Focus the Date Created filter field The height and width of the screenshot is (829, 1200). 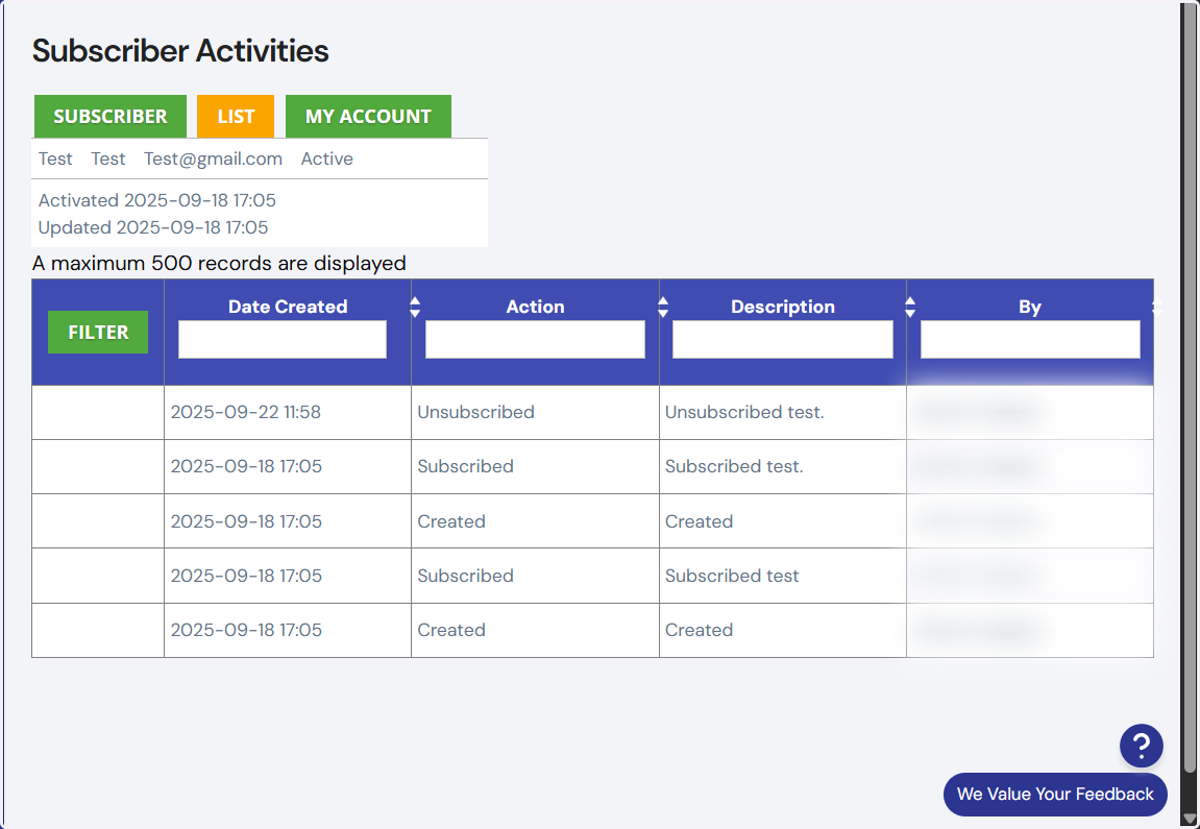282,339
